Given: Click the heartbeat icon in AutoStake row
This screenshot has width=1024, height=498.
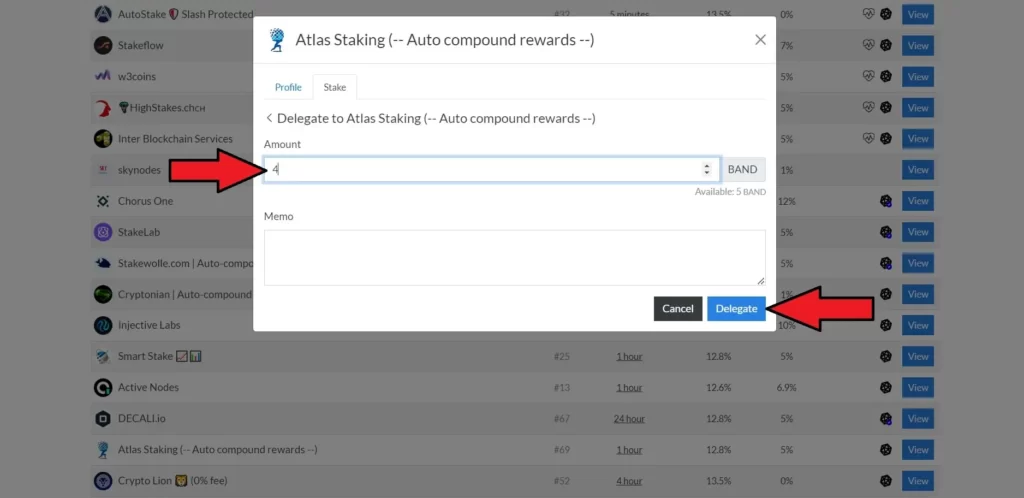Looking at the screenshot, I should [x=869, y=15].
